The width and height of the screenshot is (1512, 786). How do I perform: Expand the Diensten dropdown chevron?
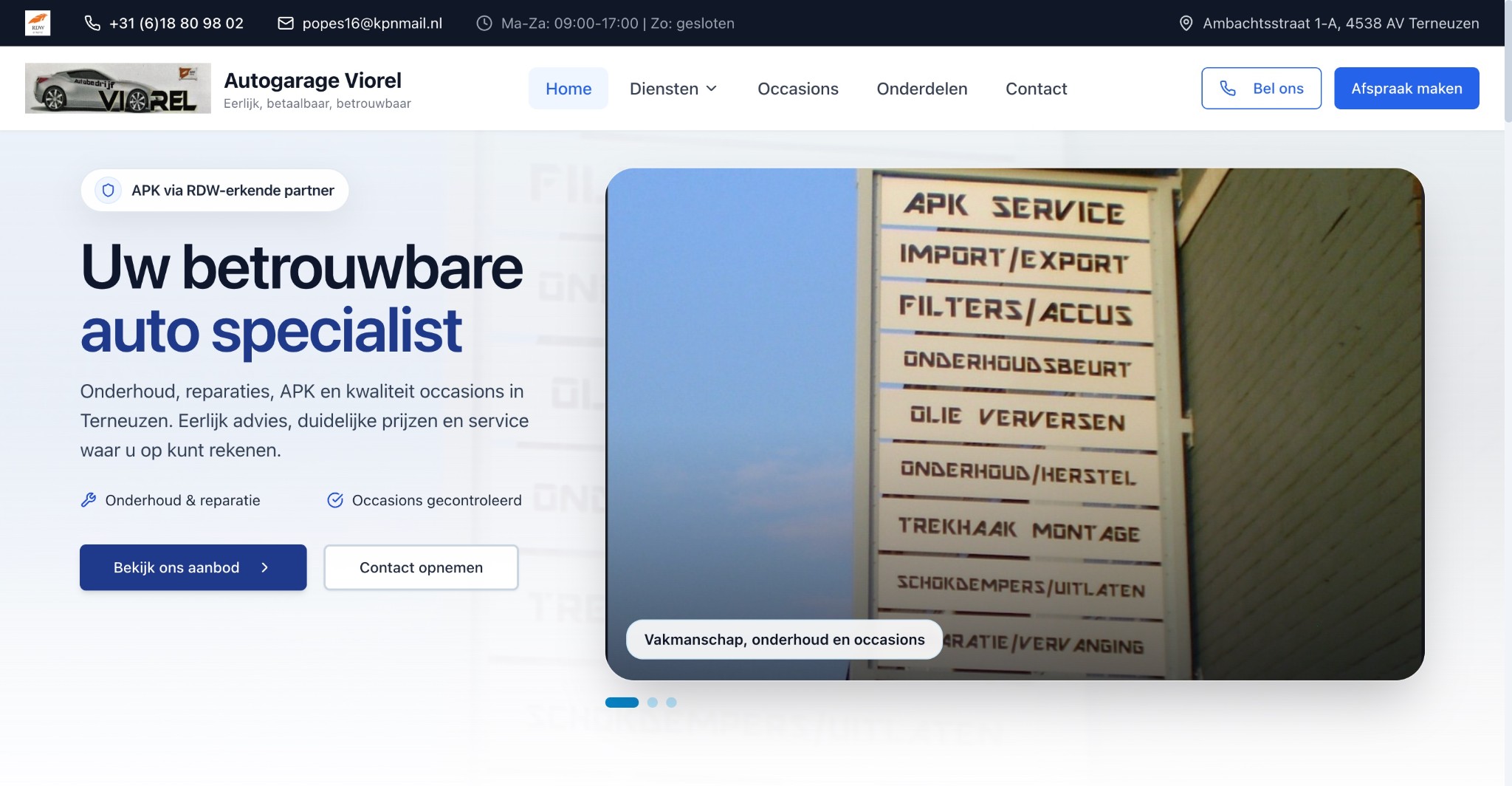(x=712, y=89)
